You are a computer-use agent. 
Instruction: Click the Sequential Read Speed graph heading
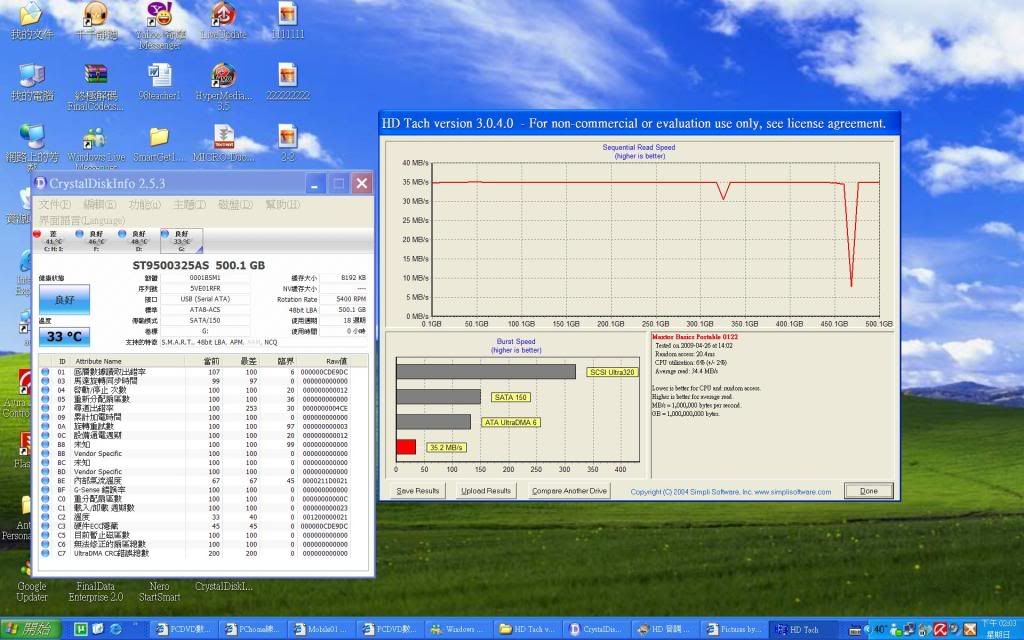point(639,148)
